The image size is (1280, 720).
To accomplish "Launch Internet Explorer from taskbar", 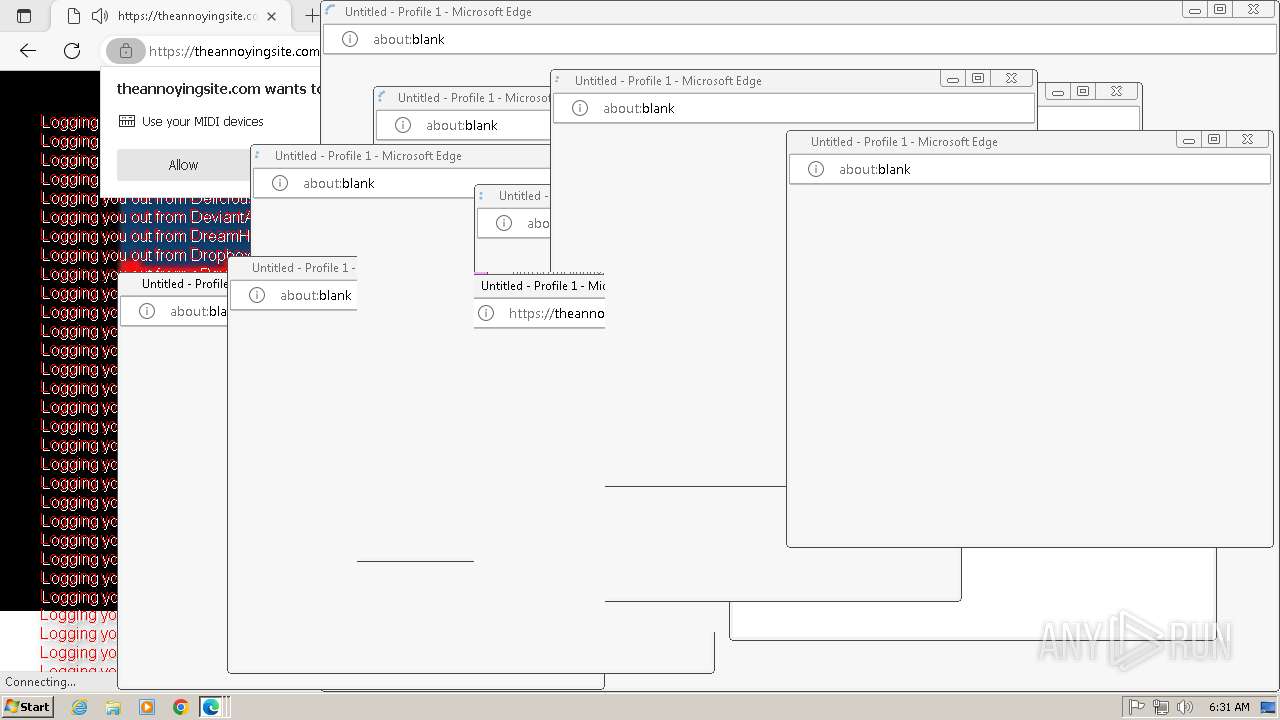I will (80, 707).
